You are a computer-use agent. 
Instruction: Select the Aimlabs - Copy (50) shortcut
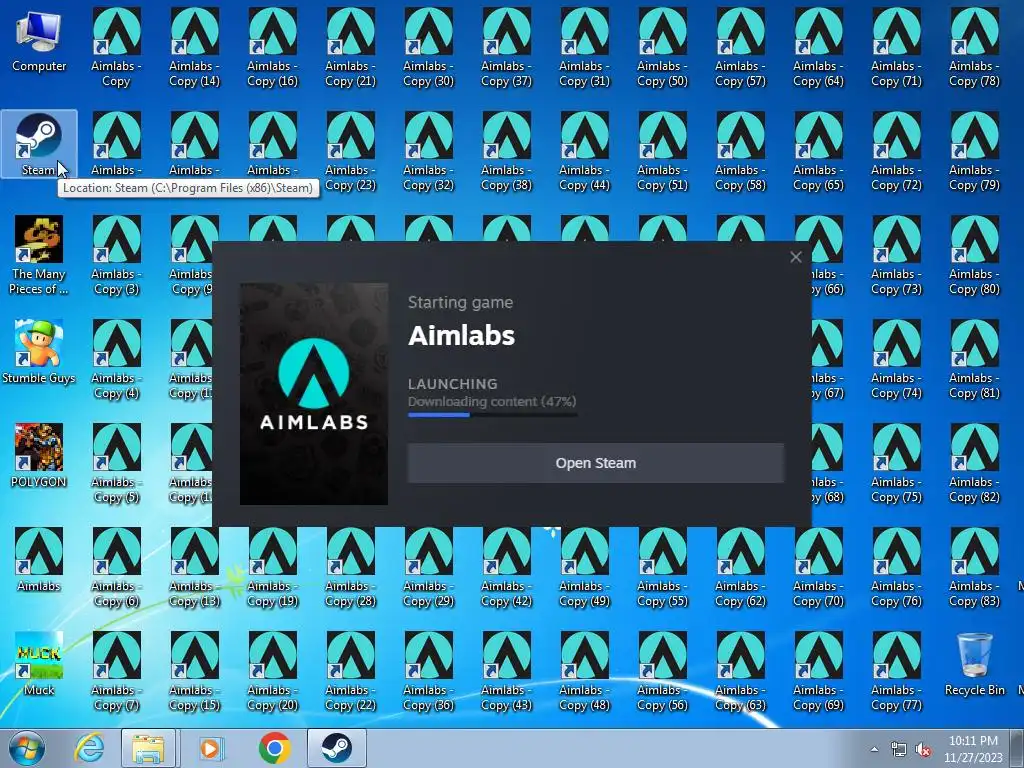coord(662,48)
